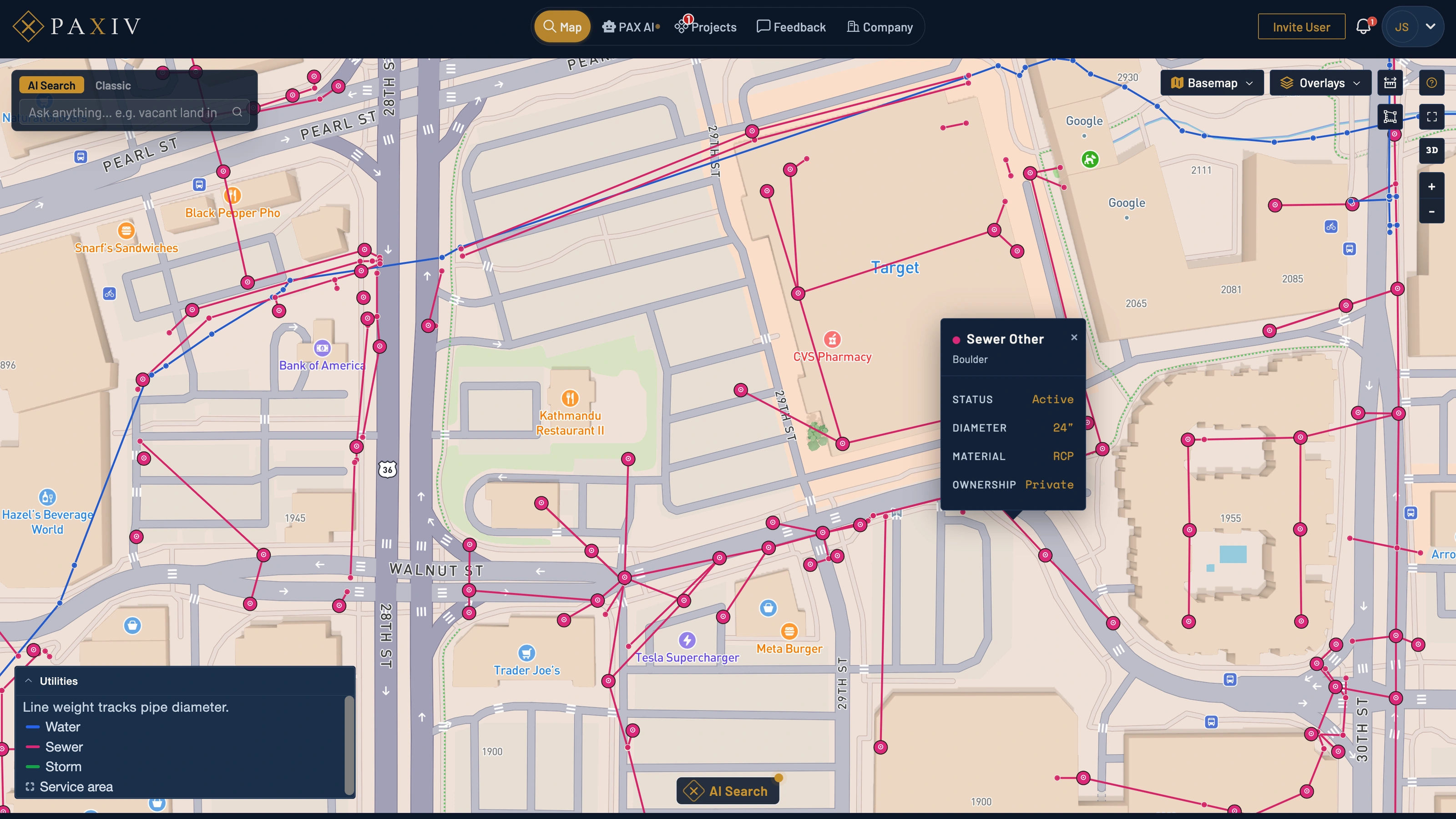Click the Service area legend entry
This screenshot has height=819, width=1456.
click(69, 787)
